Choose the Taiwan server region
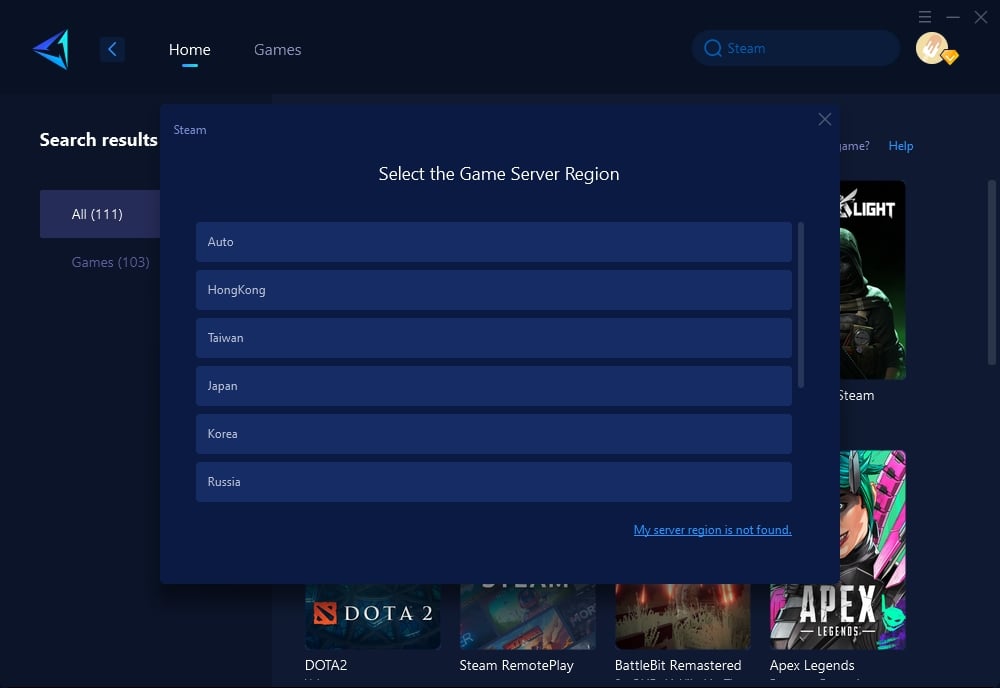 pyautogui.click(x=494, y=338)
